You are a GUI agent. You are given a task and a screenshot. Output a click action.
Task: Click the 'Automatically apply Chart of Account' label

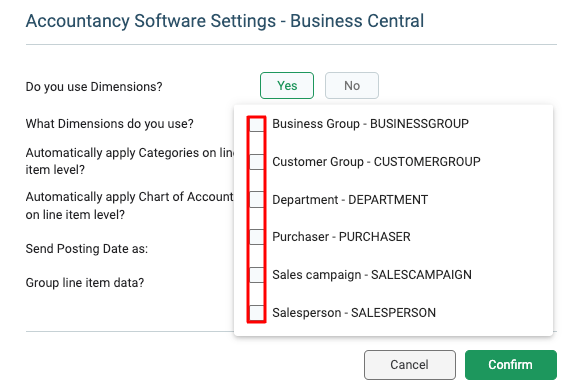click(130, 206)
